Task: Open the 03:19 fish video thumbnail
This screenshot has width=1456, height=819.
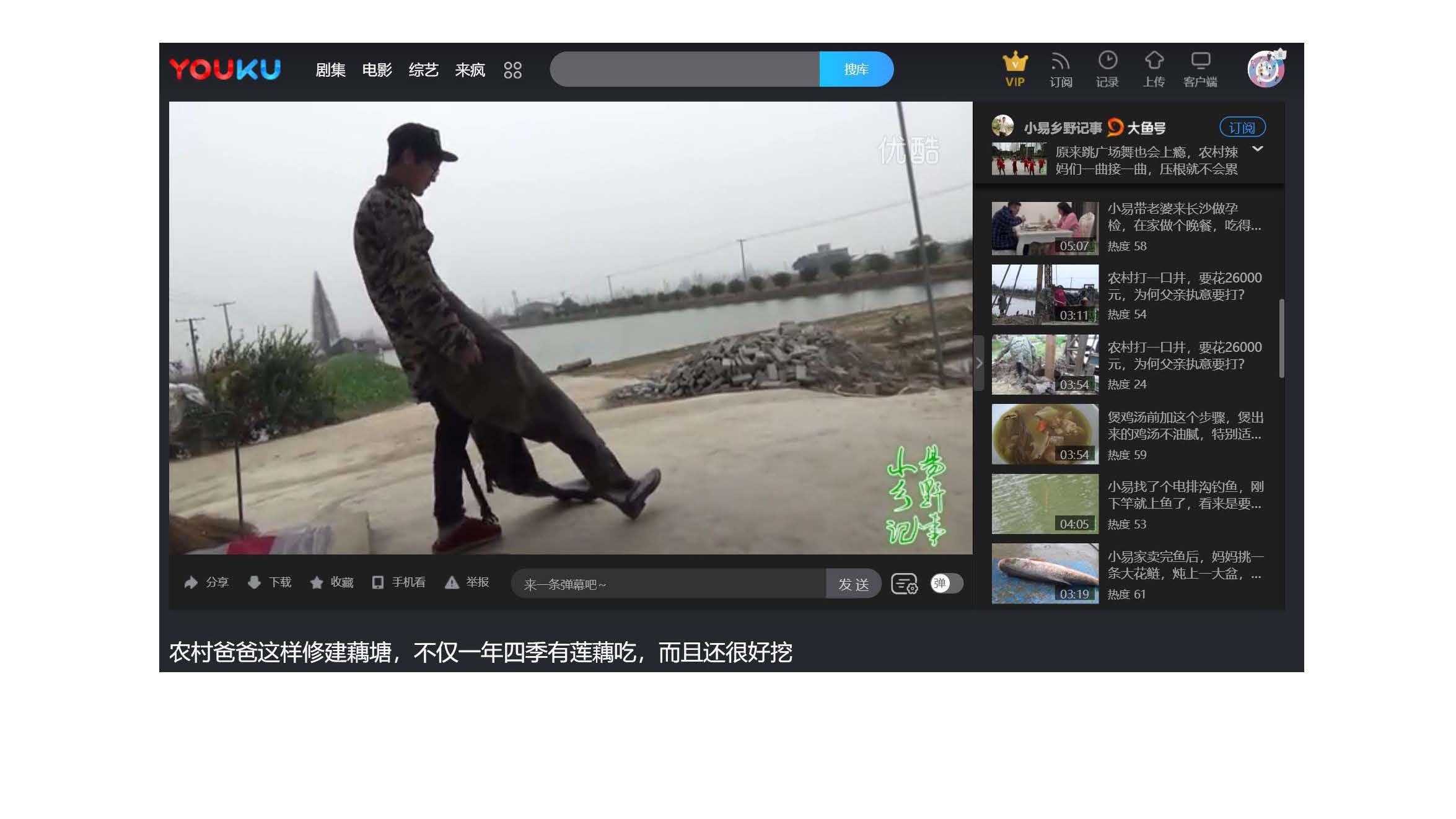Action: [x=1045, y=574]
